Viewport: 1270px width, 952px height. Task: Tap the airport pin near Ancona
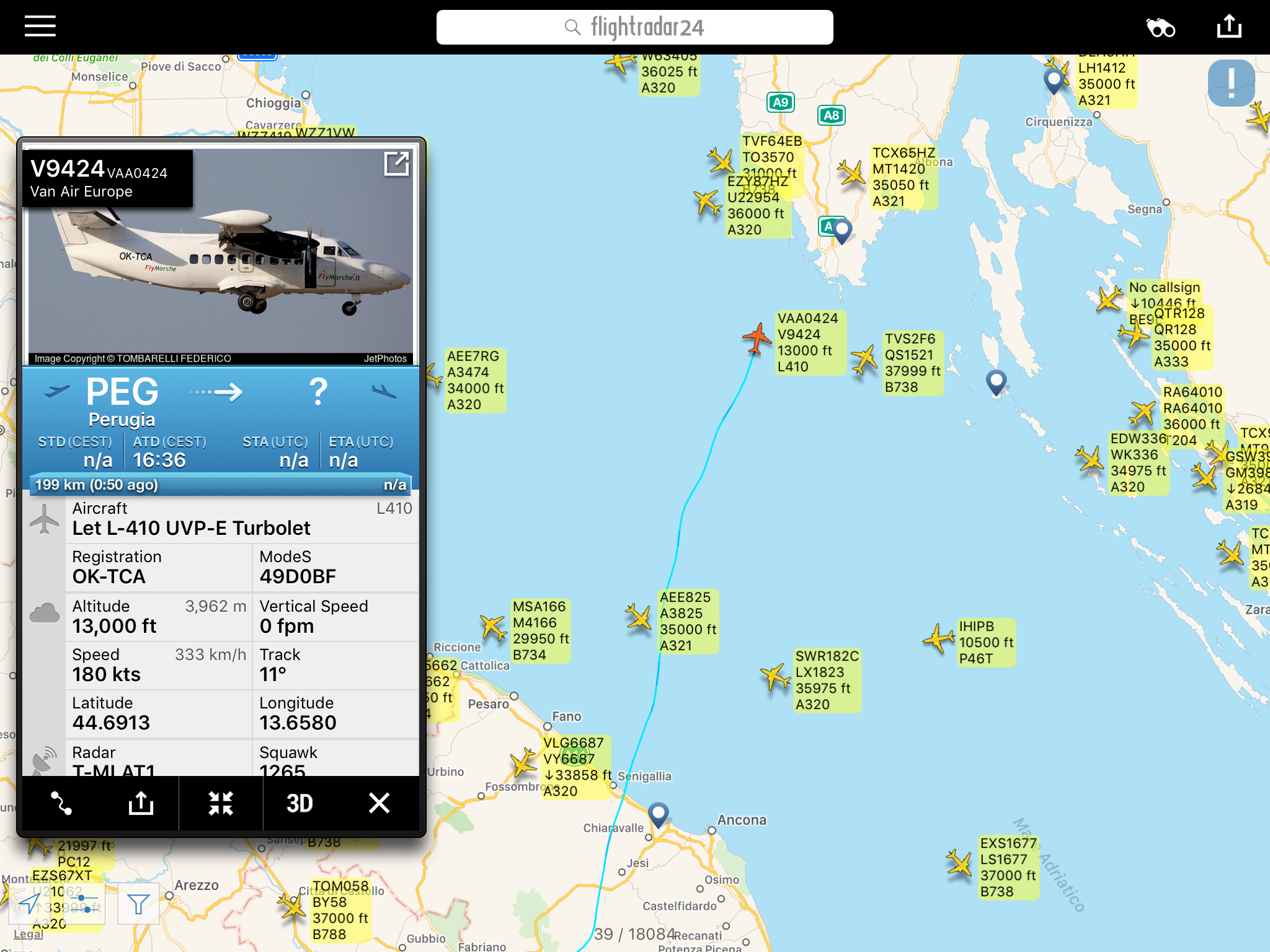click(658, 814)
